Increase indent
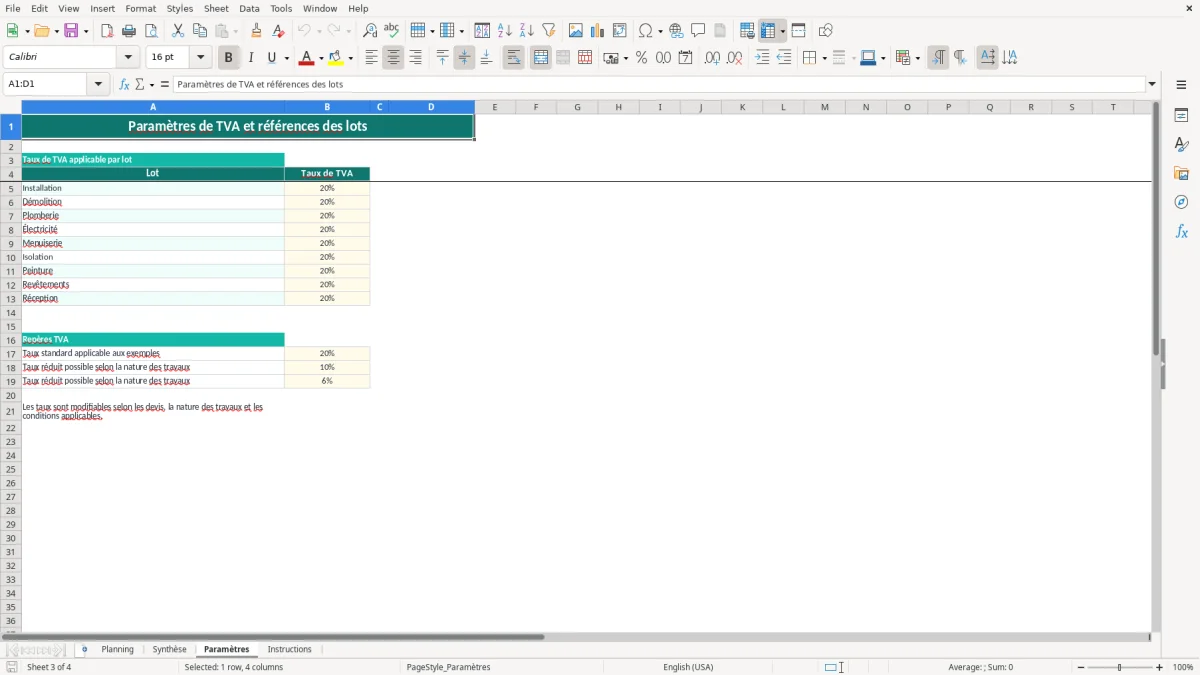 click(x=762, y=58)
